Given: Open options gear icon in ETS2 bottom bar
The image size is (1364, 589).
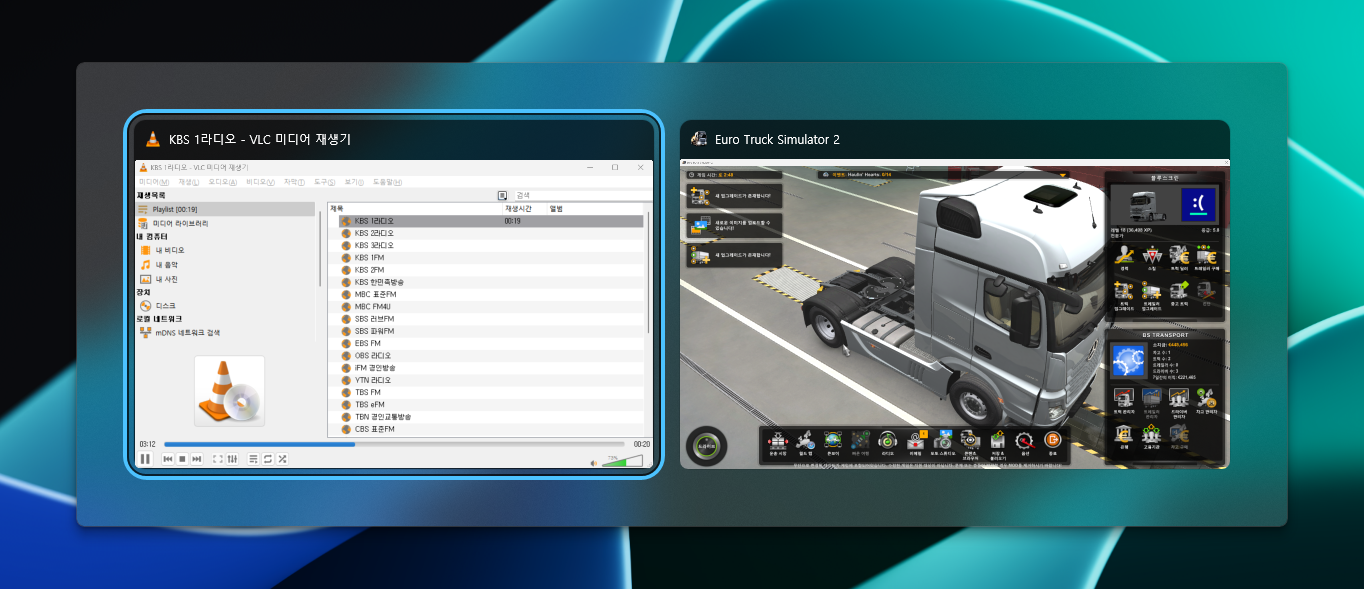Looking at the screenshot, I should point(1023,440).
